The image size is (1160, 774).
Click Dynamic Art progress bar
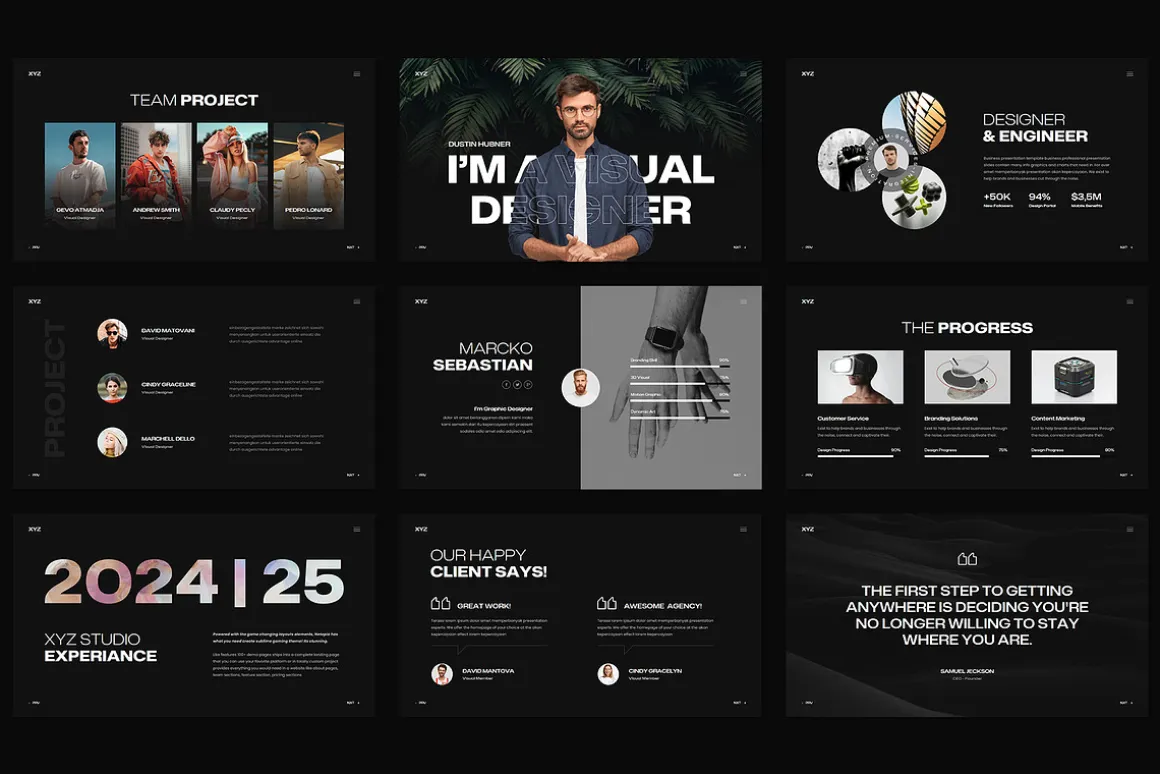[680, 417]
